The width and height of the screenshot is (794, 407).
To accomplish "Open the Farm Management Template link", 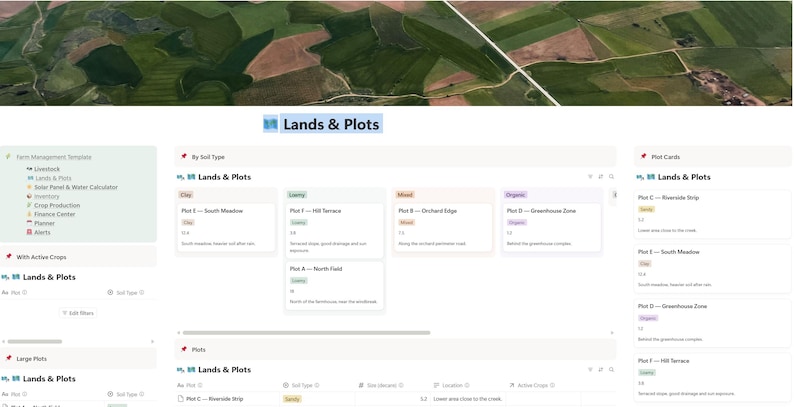I will tap(54, 157).
